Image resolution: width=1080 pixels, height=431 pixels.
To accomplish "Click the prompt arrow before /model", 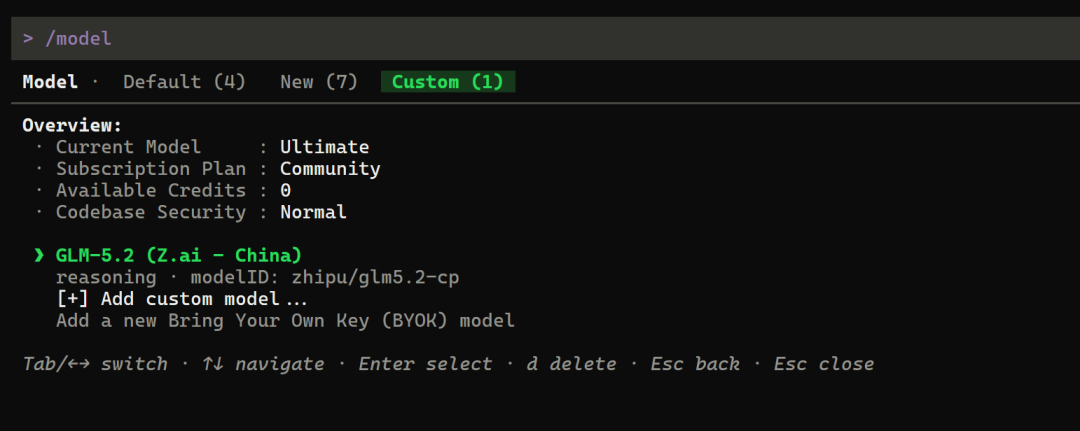I will tap(28, 39).
